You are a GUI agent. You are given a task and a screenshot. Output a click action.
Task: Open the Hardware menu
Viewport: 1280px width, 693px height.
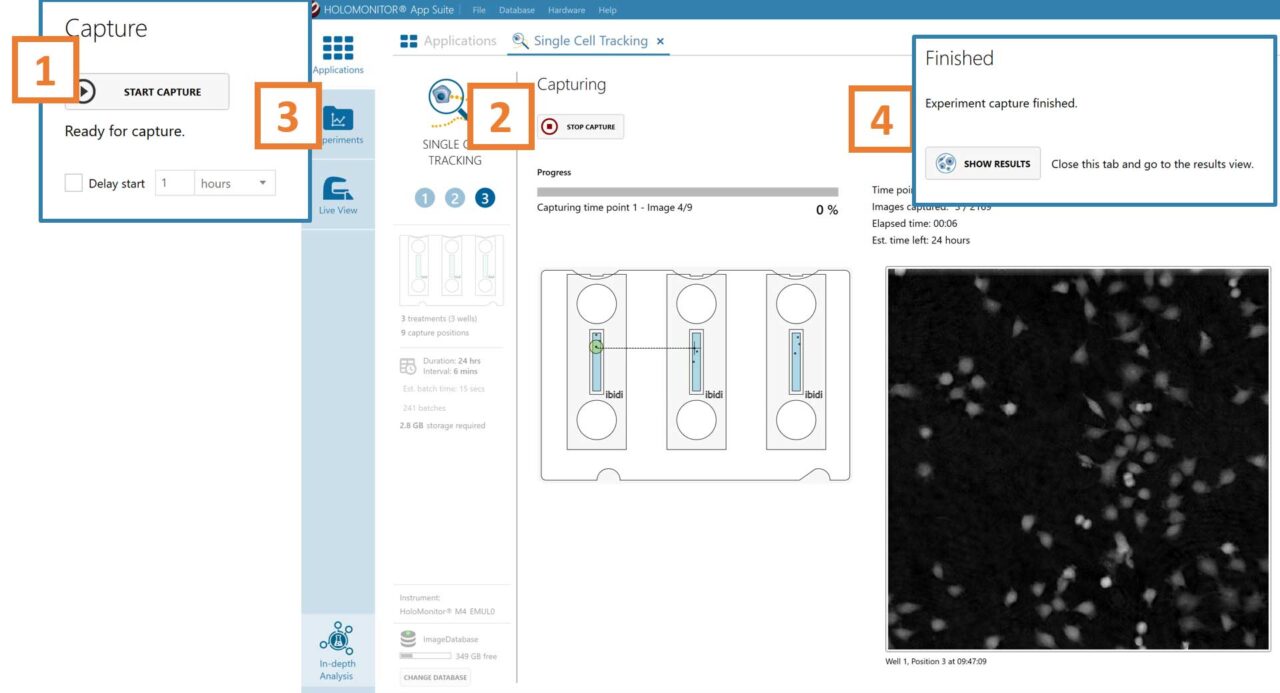(566, 10)
